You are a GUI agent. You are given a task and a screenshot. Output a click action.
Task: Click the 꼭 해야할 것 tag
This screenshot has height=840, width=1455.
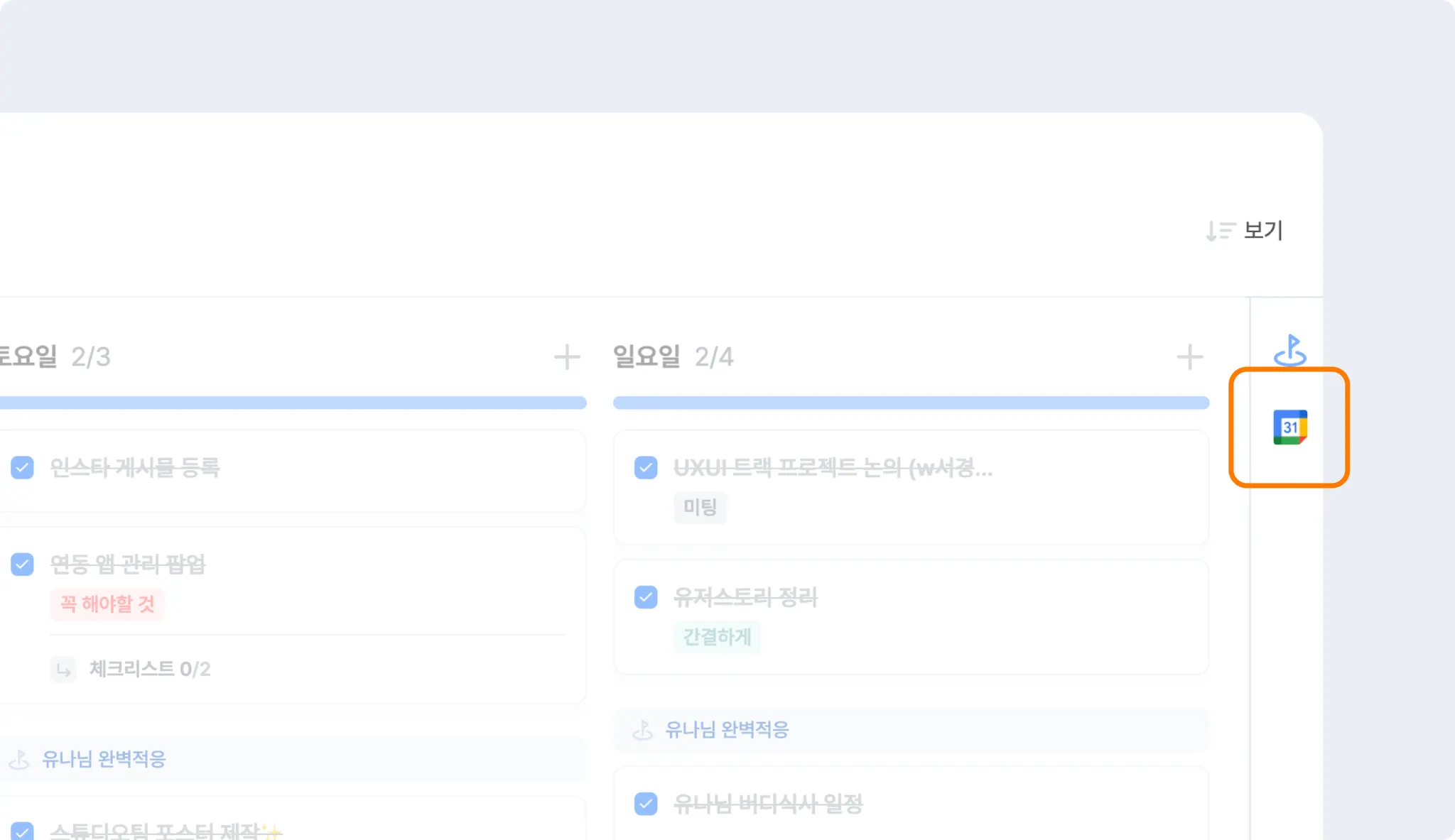[107, 604]
